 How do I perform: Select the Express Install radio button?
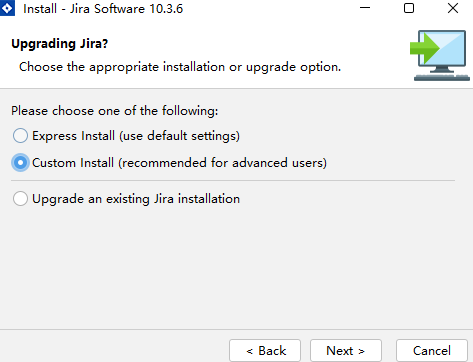coord(20,136)
